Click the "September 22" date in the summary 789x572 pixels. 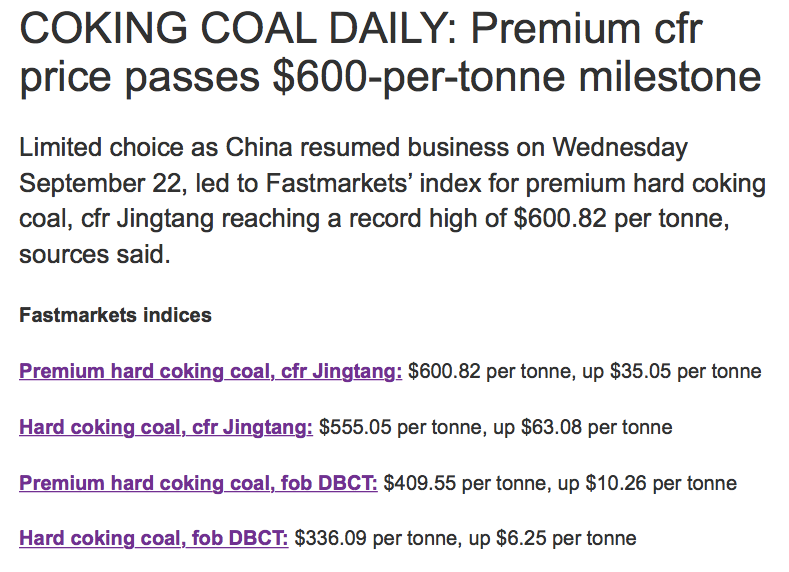[99, 184]
